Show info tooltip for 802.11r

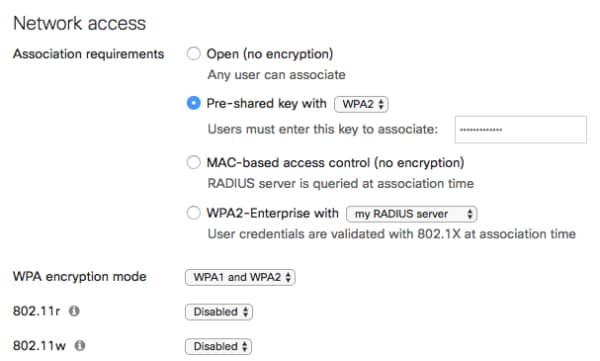[74, 311]
